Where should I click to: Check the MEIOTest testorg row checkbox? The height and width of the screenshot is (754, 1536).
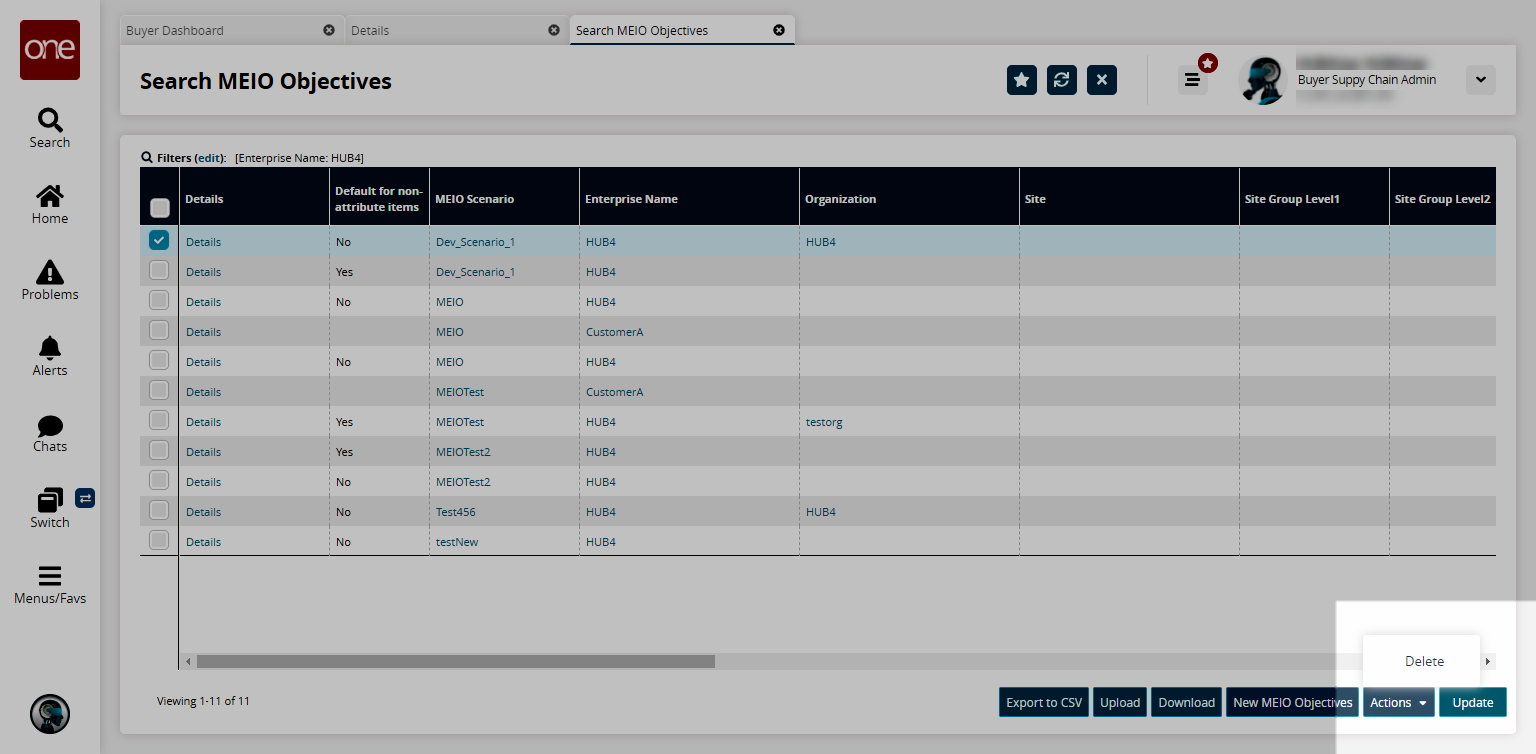click(159, 421)
